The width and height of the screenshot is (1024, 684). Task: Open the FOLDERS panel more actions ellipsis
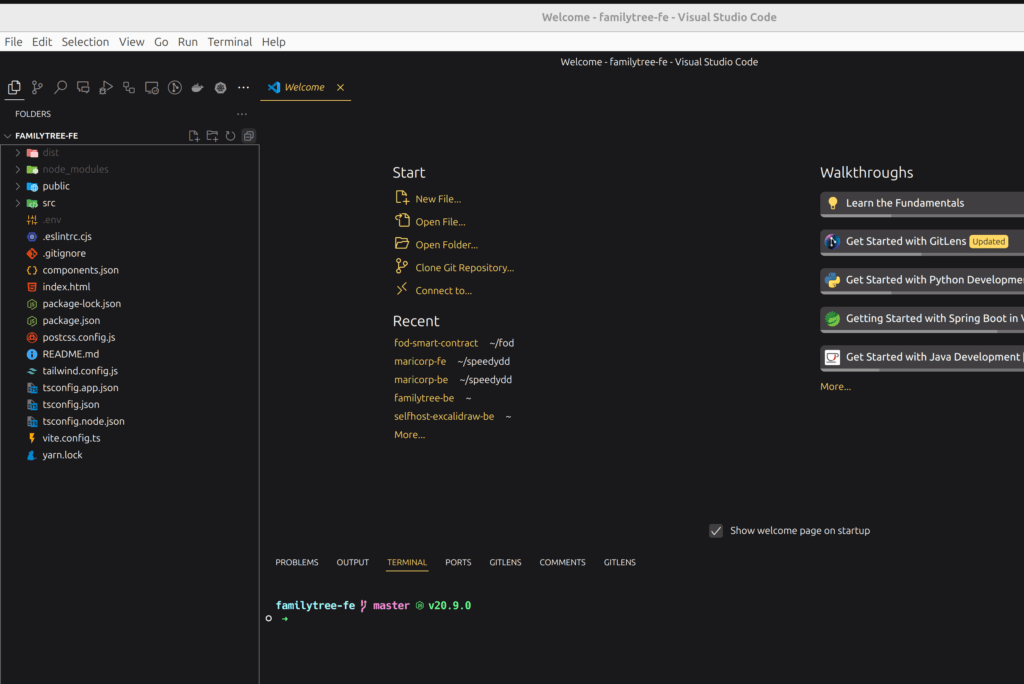pyautogui.click(x=242, y=114)
